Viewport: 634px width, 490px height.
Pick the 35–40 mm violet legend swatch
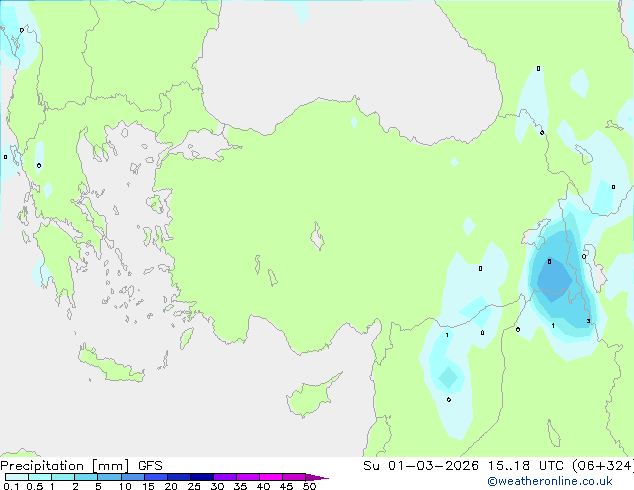point(247,477)
